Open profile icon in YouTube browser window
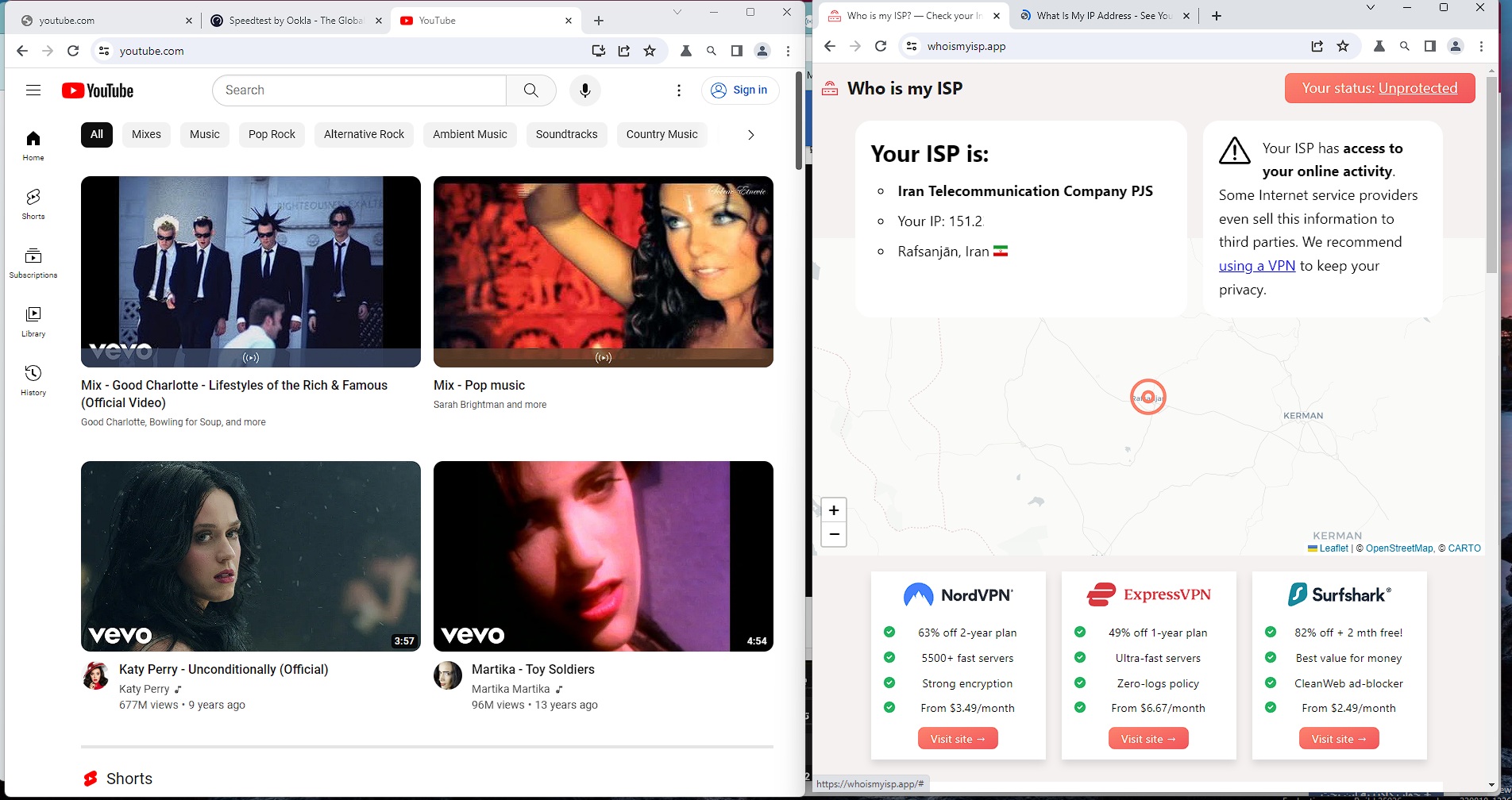Image resolution: width=1512 pixels, height=800 pixels. pos(762,51)
